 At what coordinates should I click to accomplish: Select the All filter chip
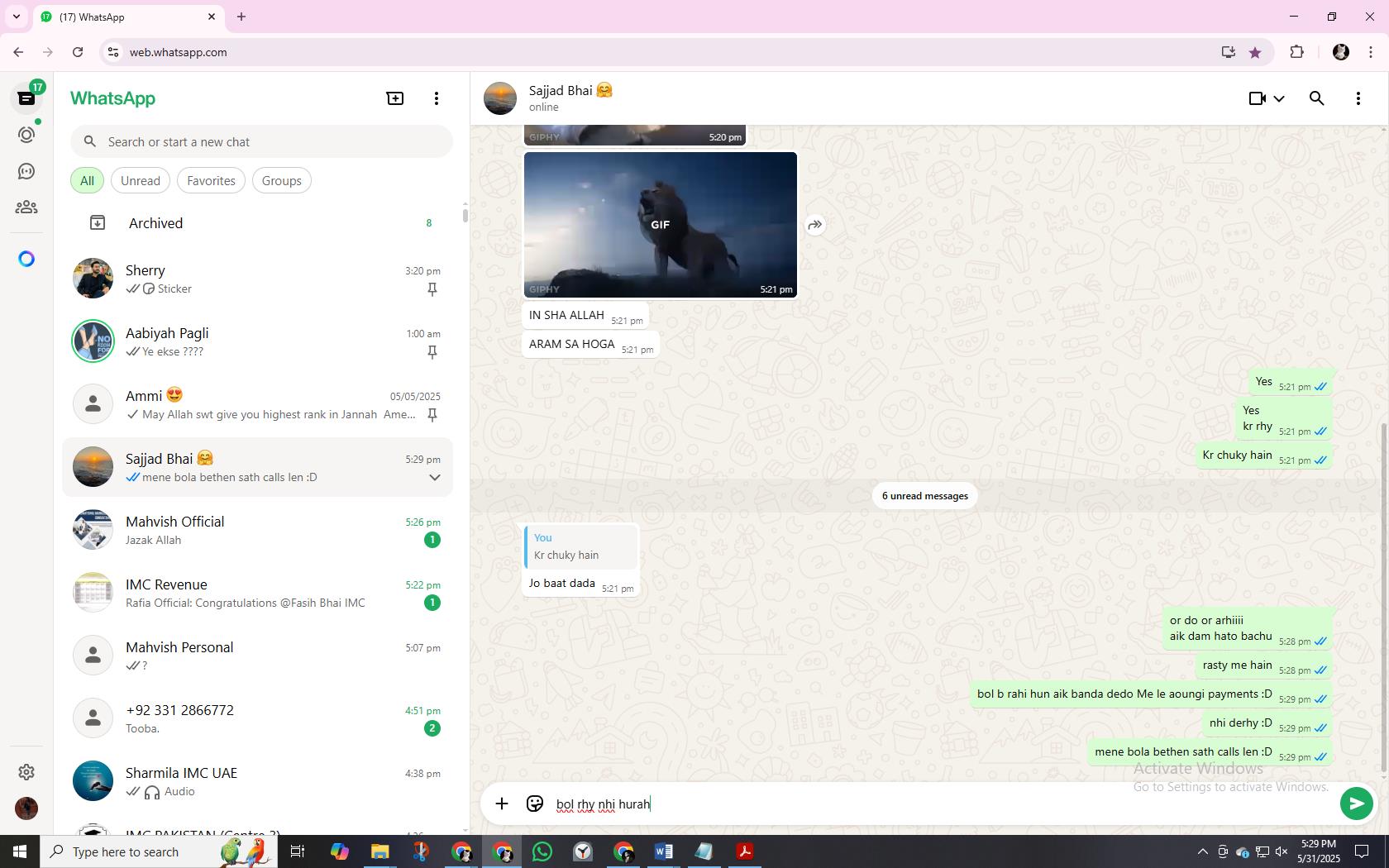coord(87,181)
